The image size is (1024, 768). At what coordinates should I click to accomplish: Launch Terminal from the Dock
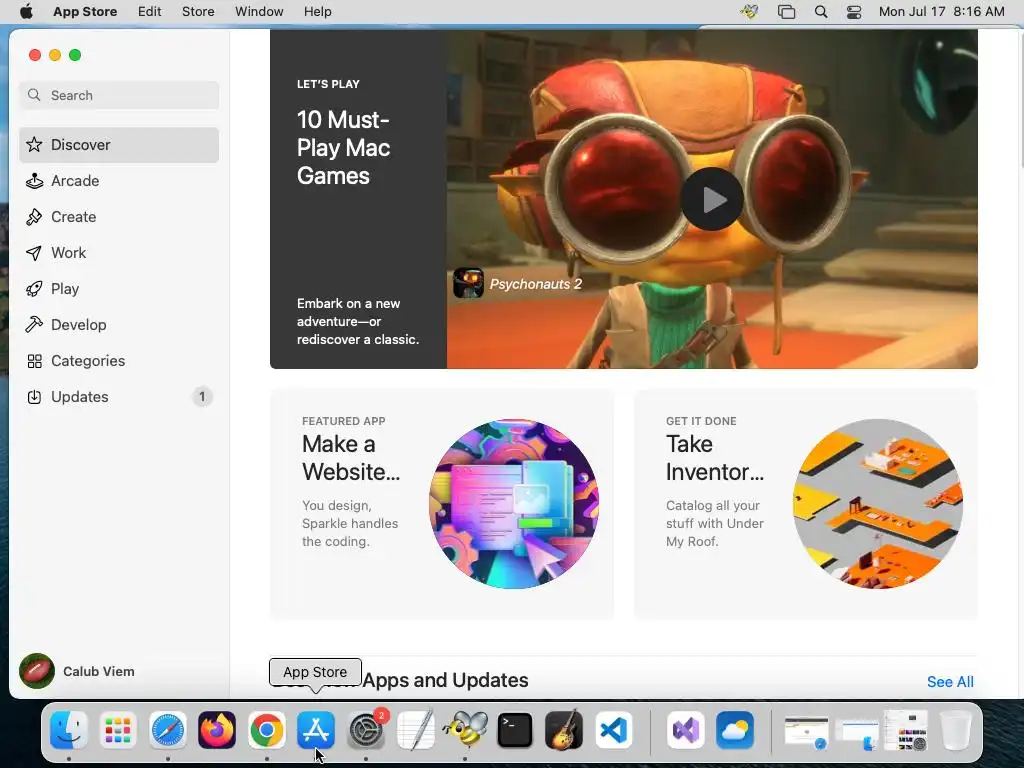click(515, 730)
